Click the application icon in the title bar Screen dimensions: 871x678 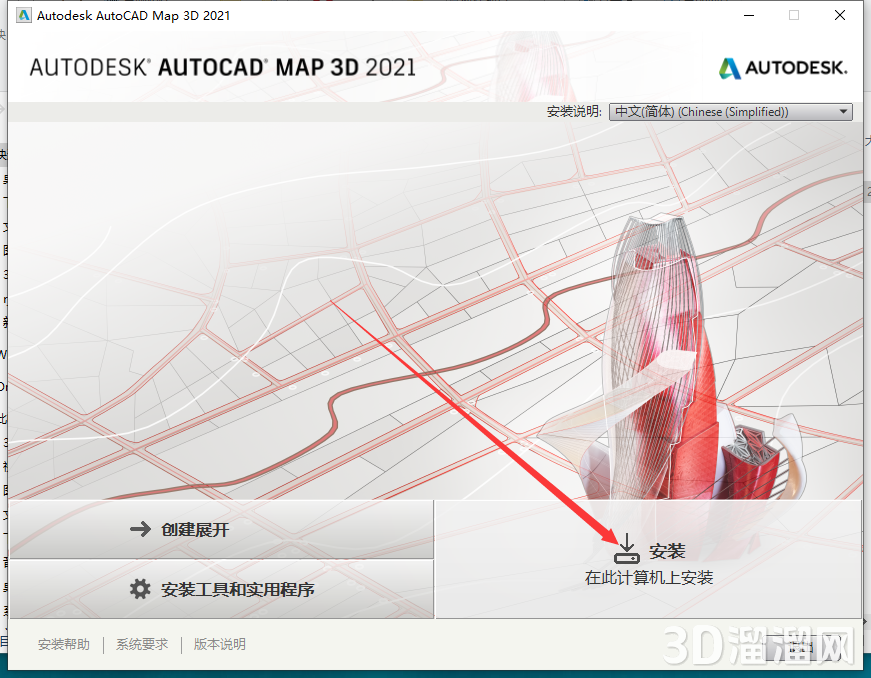pos(22,15)
